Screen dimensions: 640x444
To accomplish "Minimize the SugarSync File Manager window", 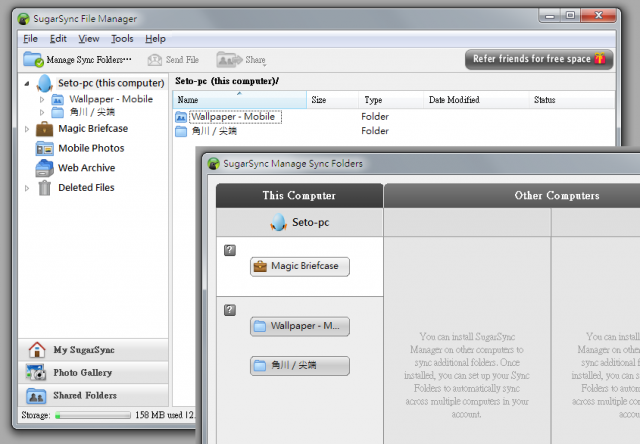I will (550, 16).
